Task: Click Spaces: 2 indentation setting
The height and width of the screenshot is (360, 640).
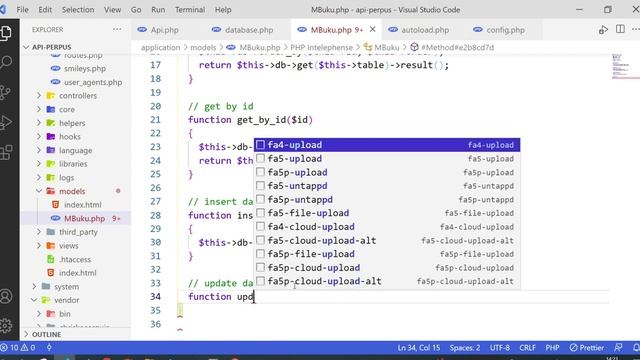Action: click(465, 348)
